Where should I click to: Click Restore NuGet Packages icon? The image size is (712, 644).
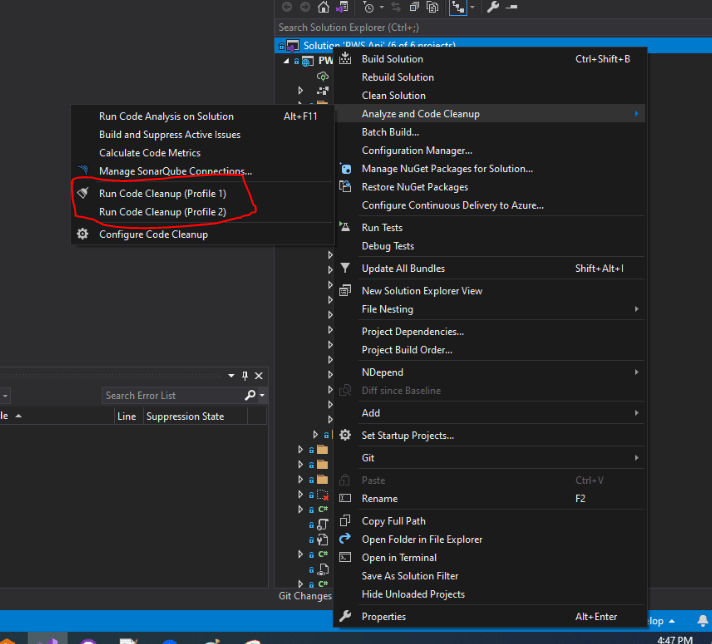(345, 186)
